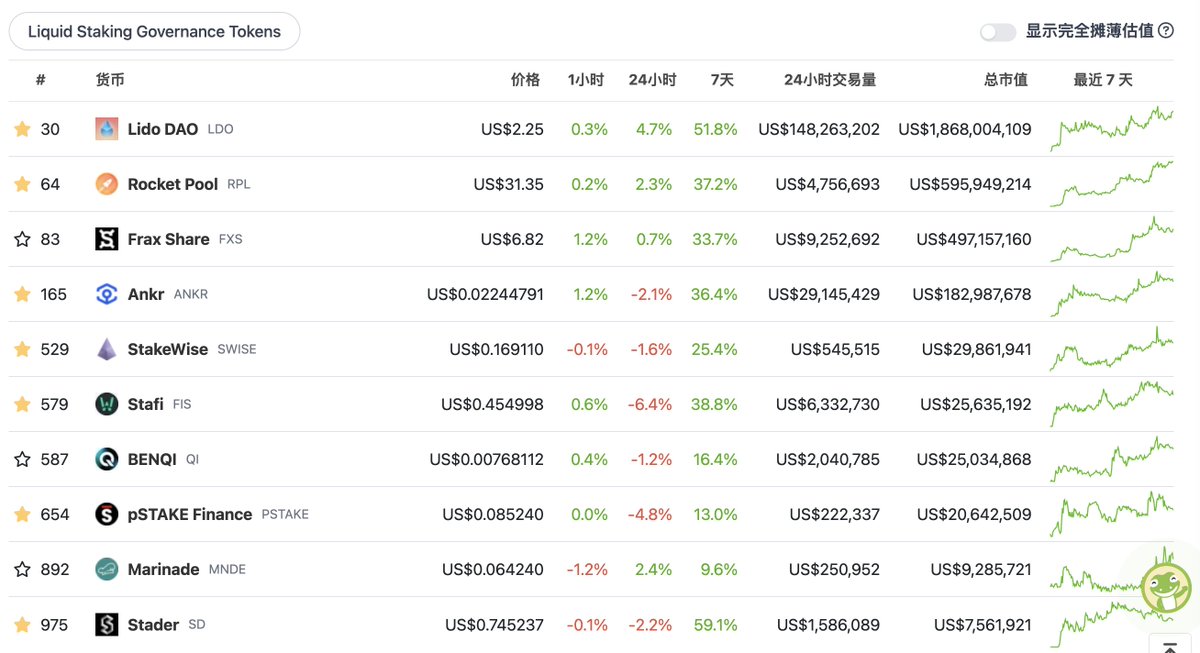1200x653 pixels.
Task: Sort by the 价格 column header
Action: pos(525,80)
